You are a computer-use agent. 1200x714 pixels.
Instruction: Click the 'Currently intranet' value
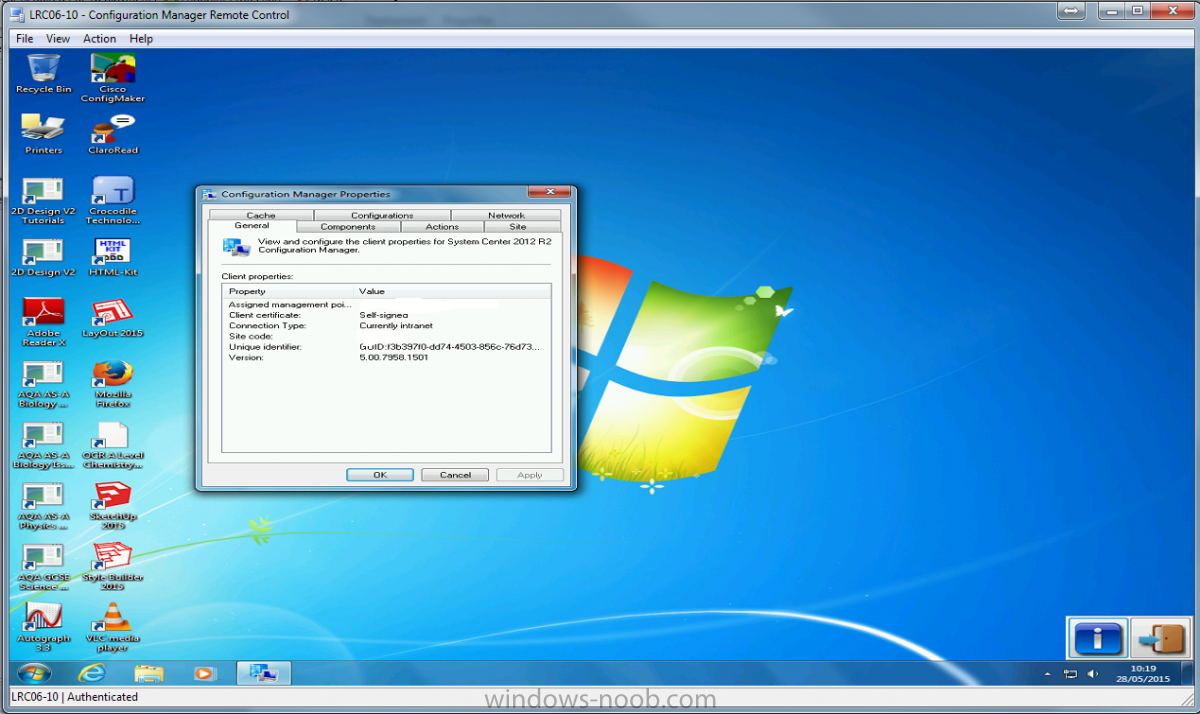point(396,325)
